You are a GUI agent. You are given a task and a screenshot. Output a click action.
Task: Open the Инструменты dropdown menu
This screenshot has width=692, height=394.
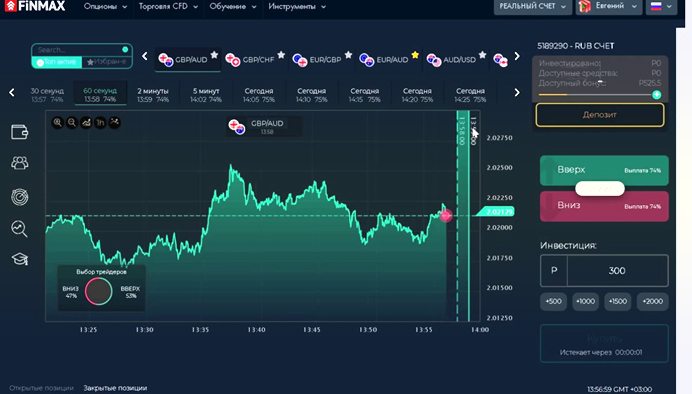coord(297,7)
